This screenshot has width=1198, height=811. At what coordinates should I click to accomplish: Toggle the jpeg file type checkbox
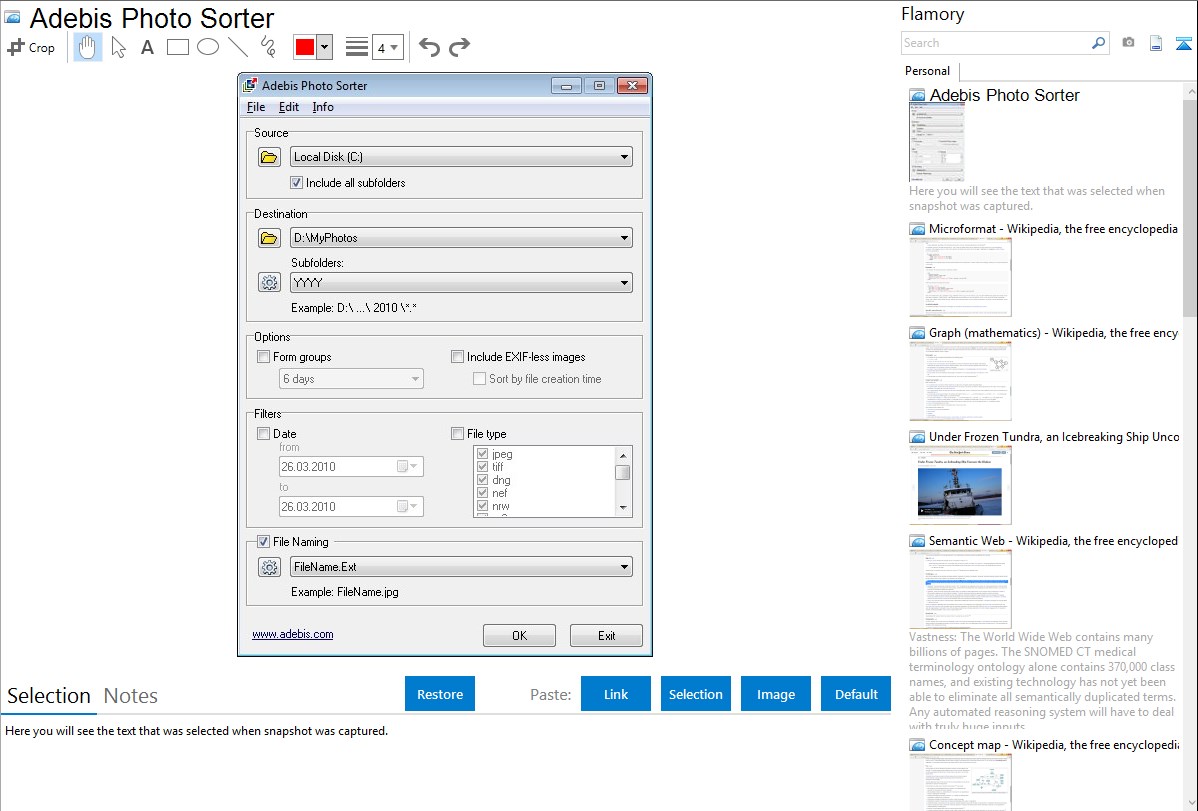pos(482,454)
